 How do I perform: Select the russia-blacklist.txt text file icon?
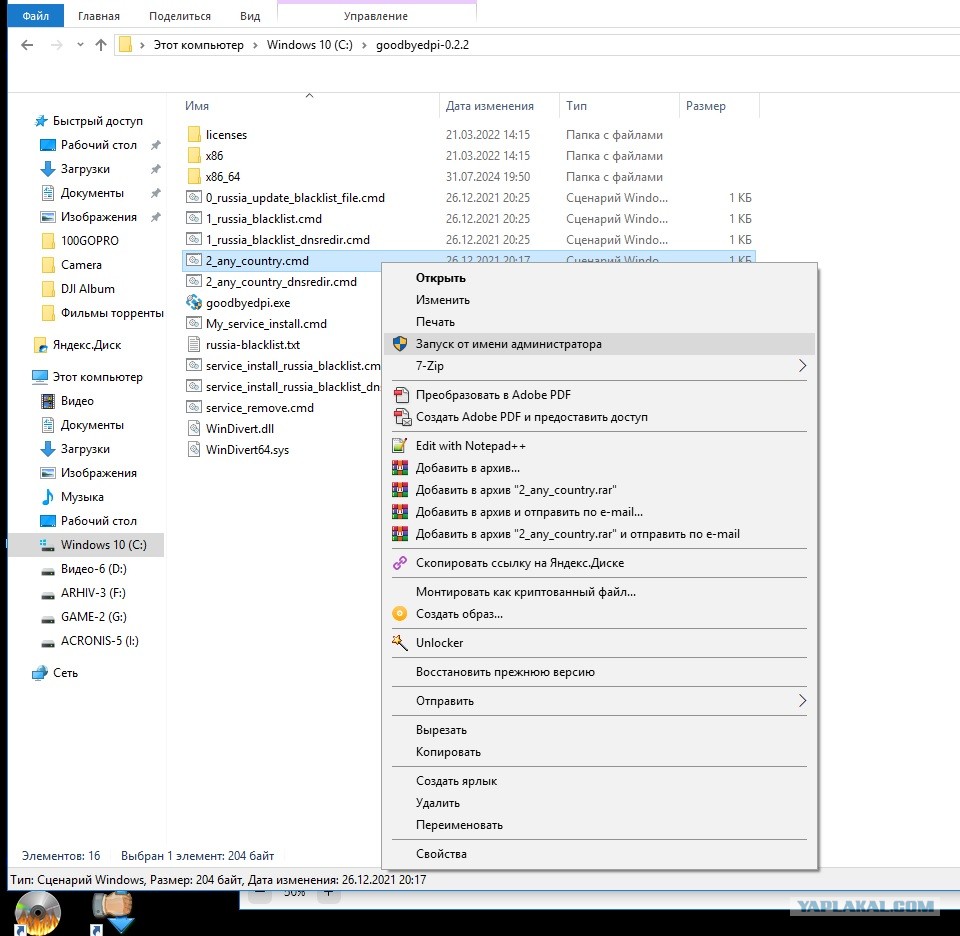[194, 345]
